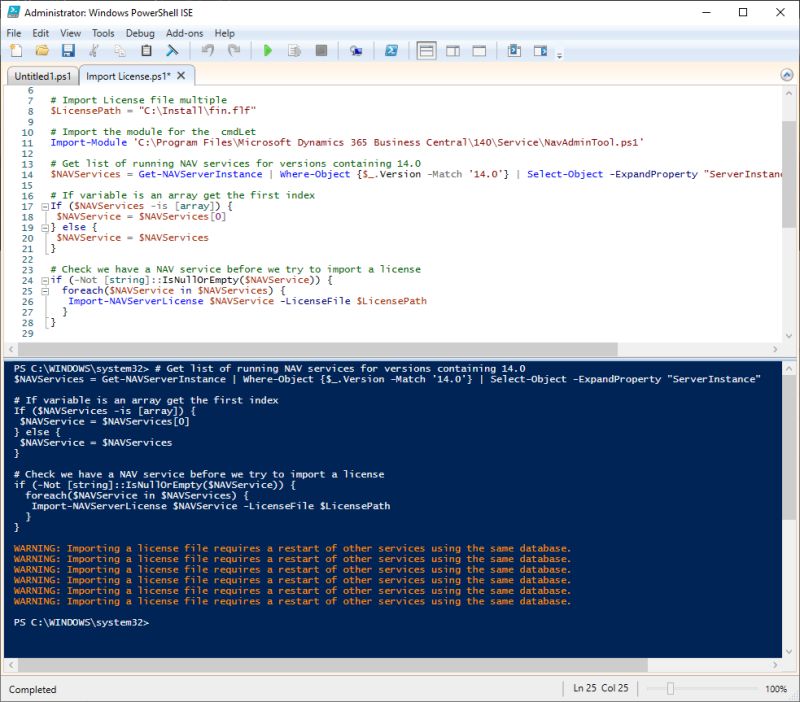Save the current script

tap(68, 51)
